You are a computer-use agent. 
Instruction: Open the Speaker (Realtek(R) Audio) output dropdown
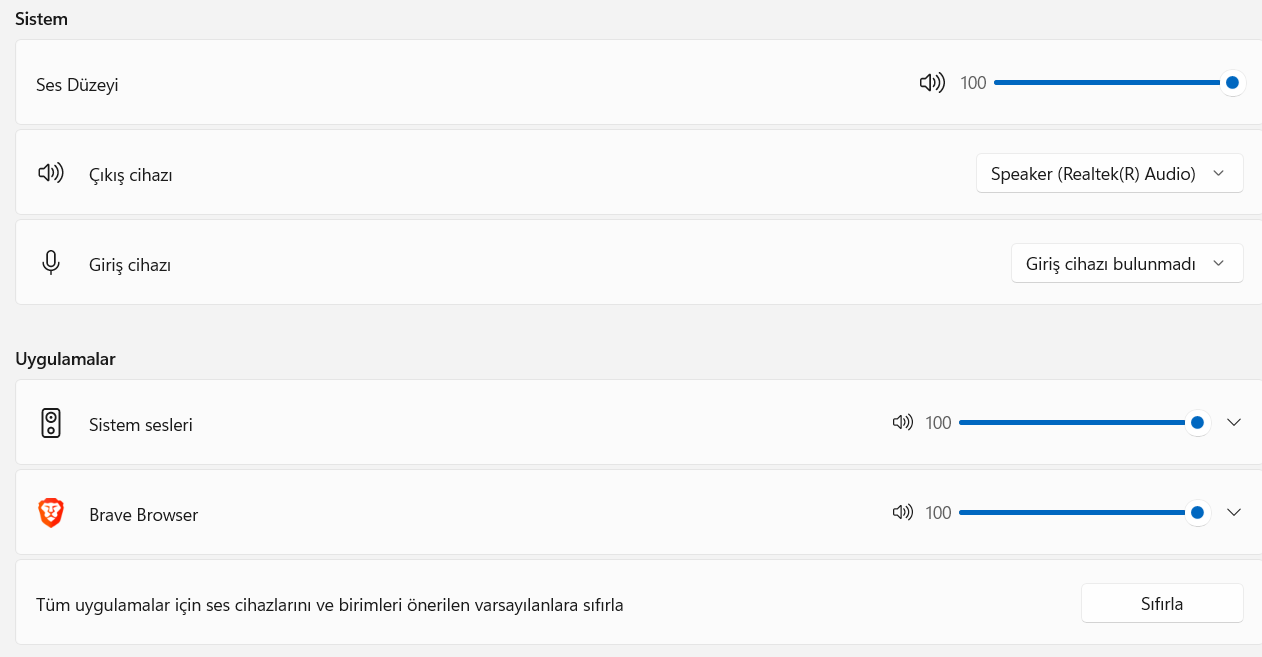[1109, 173]
